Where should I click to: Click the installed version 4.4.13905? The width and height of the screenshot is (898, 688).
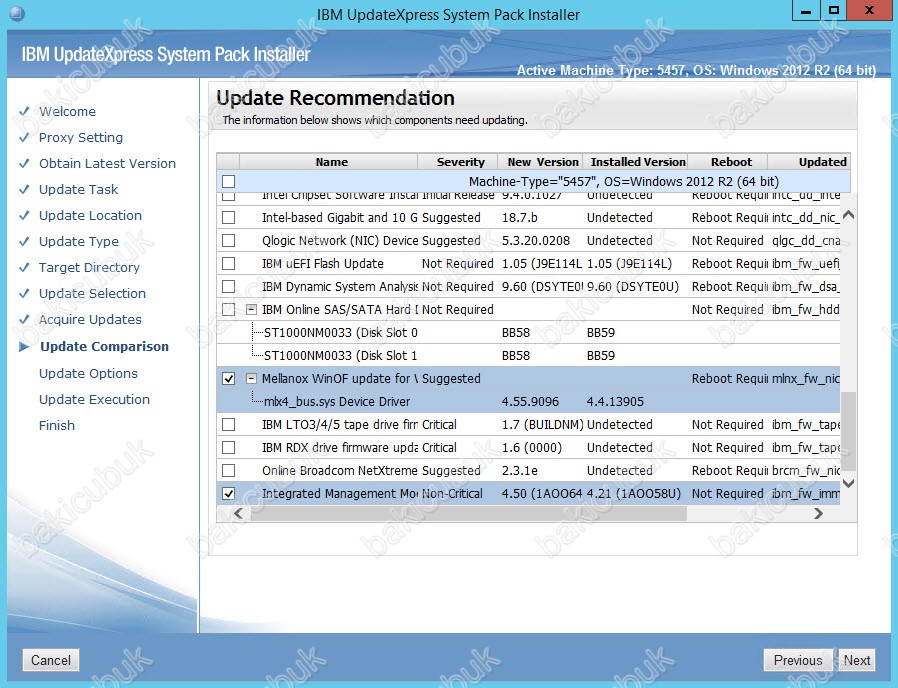click(x=615, y=402)
